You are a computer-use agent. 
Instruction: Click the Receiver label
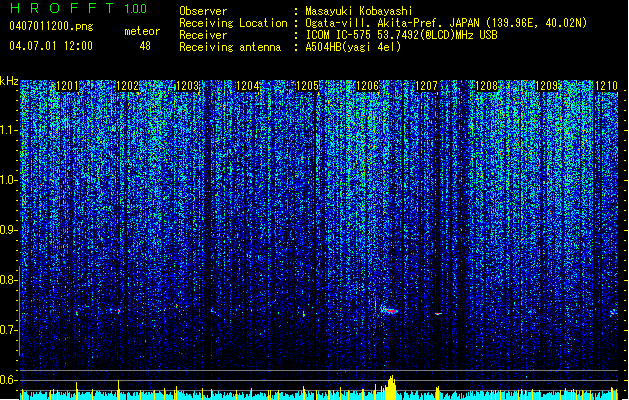[203, 35]
